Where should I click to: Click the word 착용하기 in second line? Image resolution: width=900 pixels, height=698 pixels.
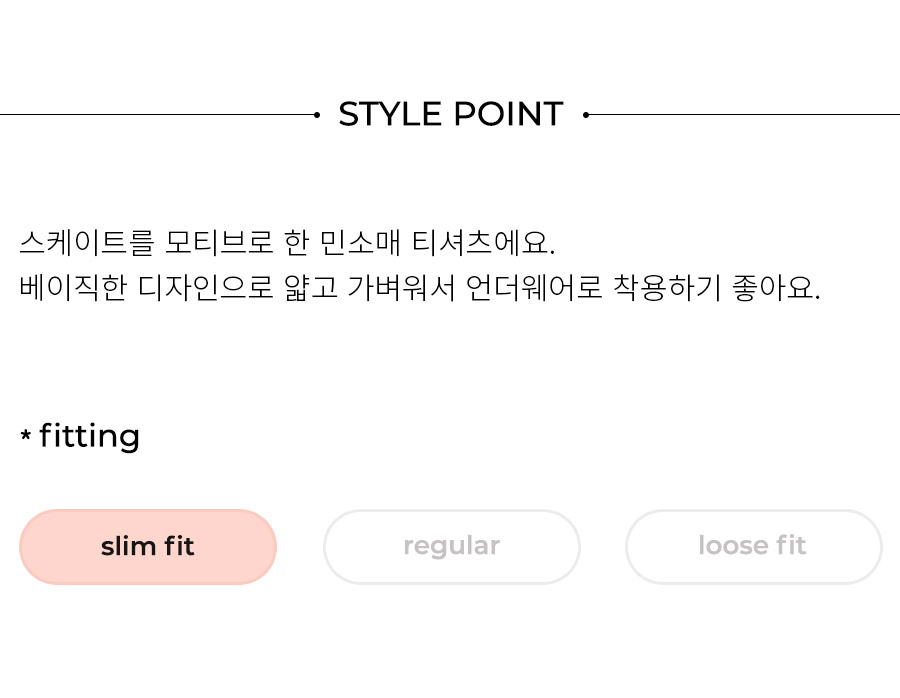point(667,288)
